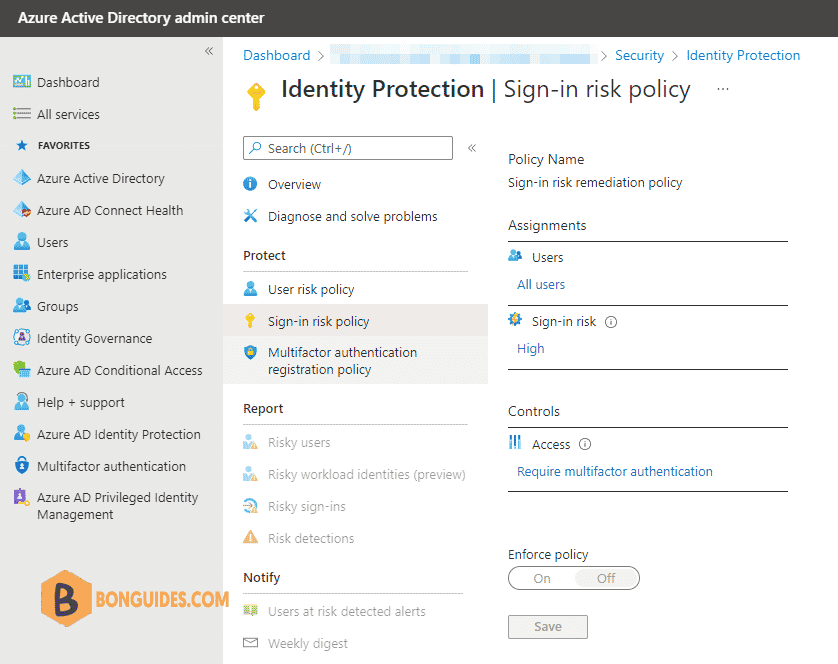Open the ellipsis more options menu
Viewport: 838px width, 664px height.
click(x=723, y=89)
